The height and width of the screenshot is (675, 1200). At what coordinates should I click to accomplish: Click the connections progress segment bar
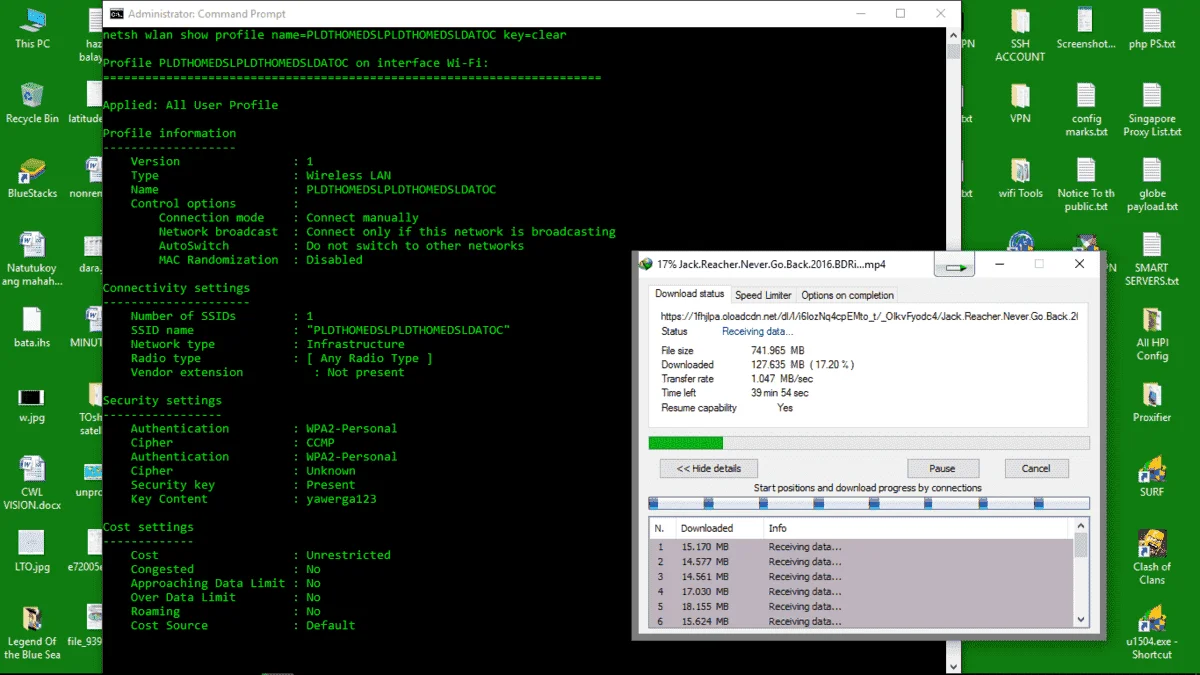tap(869, 503)
